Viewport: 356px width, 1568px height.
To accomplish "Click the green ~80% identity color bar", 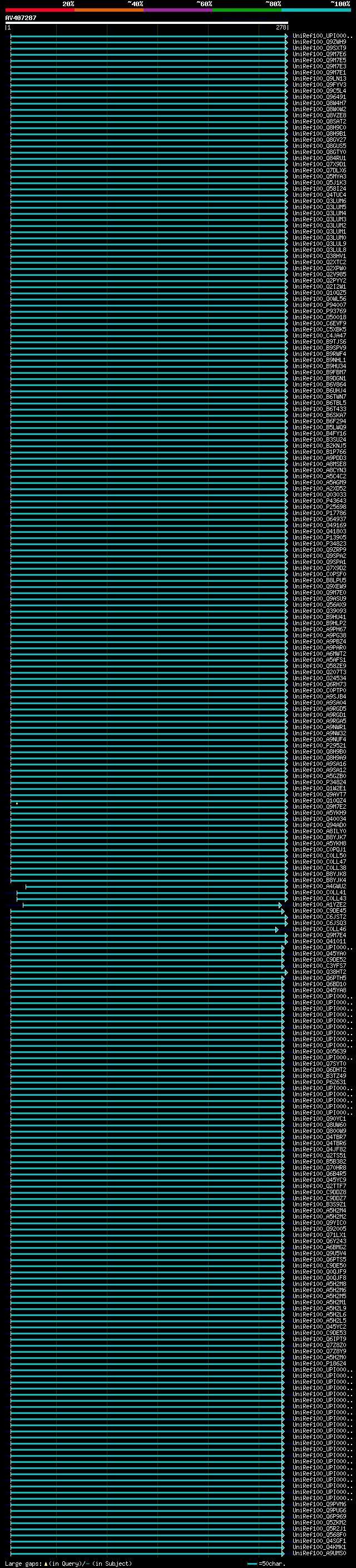I will 246,10.
